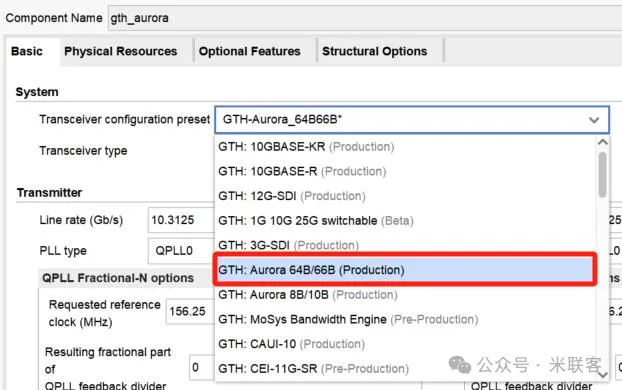
Task: Edit the Component Name field gth_aurora
Action: [365, 18]
